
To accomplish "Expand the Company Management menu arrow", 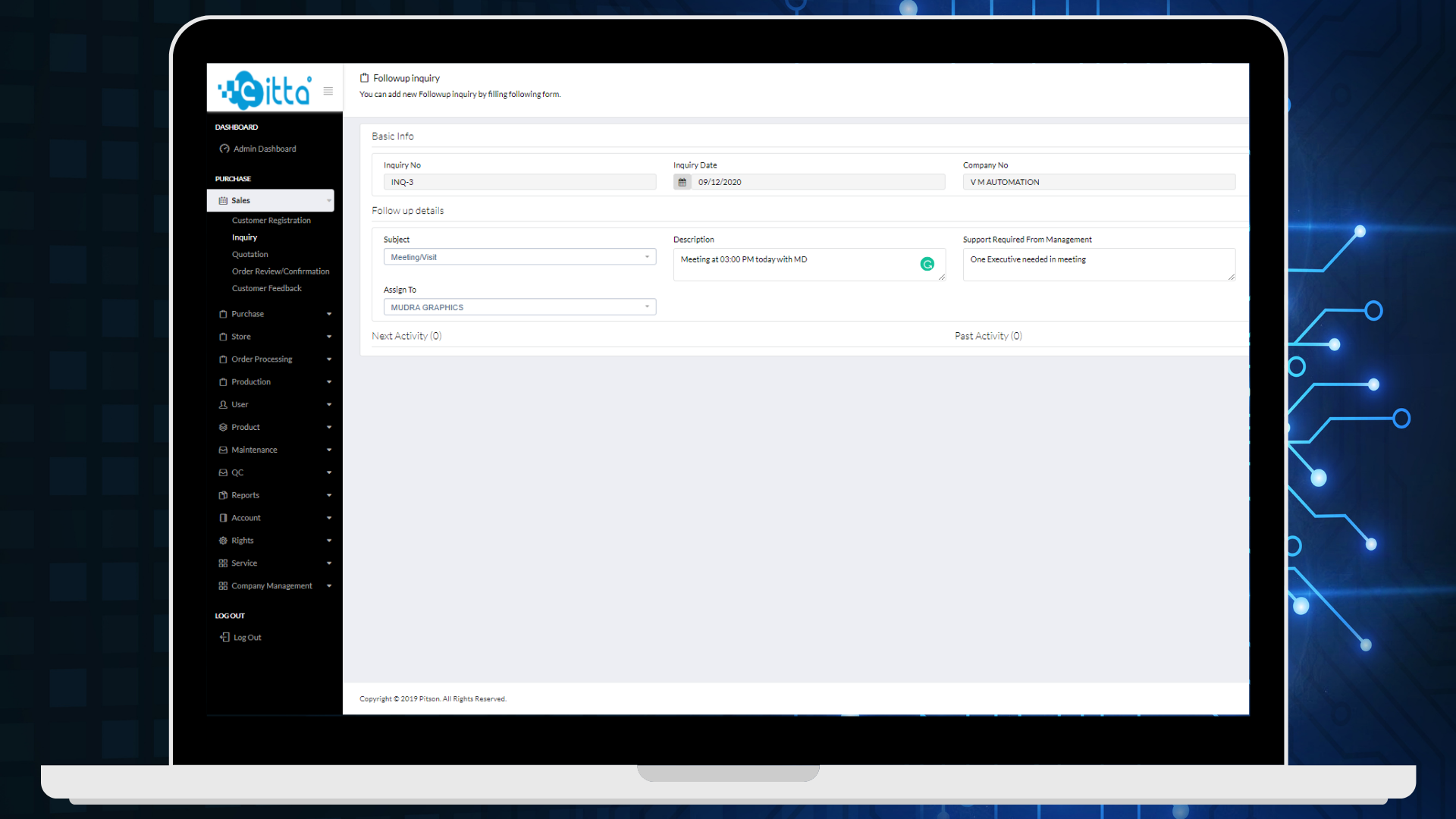I will click(x=329, y=586).
